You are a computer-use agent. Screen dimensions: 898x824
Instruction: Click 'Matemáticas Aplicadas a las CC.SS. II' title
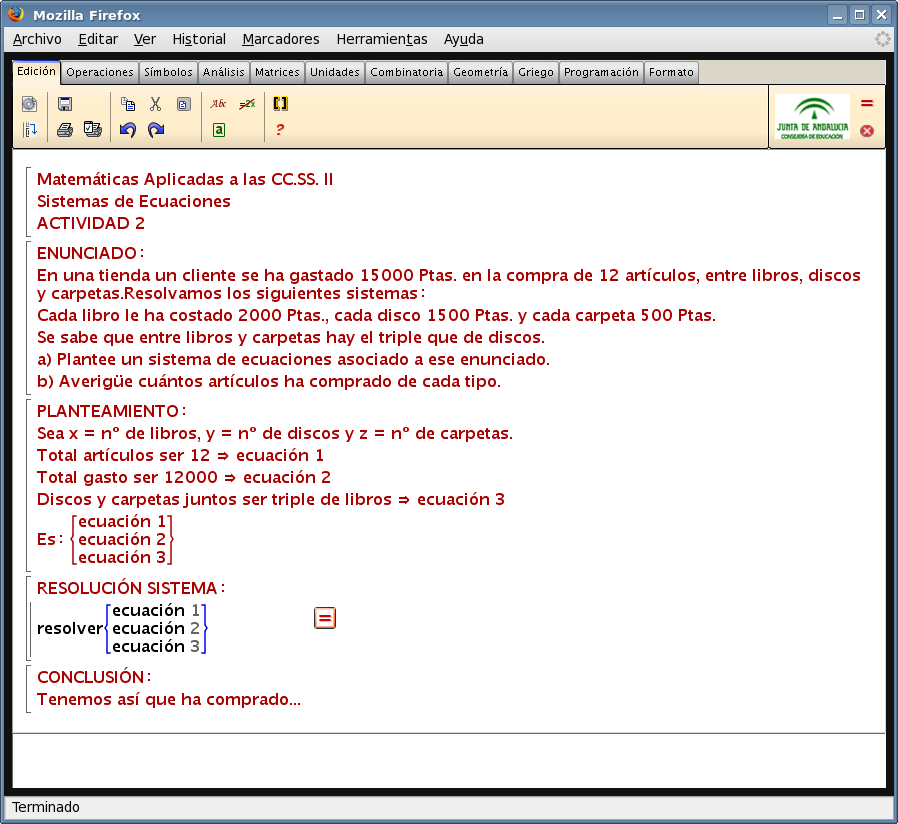pos(185,179)
